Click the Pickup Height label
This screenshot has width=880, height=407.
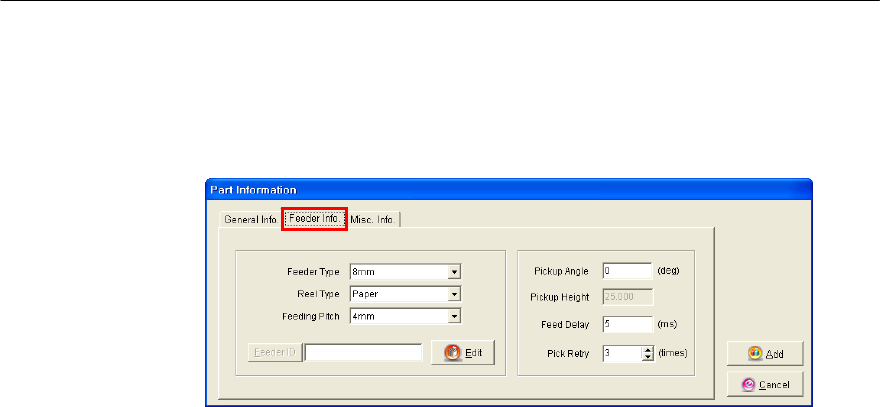[560, 298]
